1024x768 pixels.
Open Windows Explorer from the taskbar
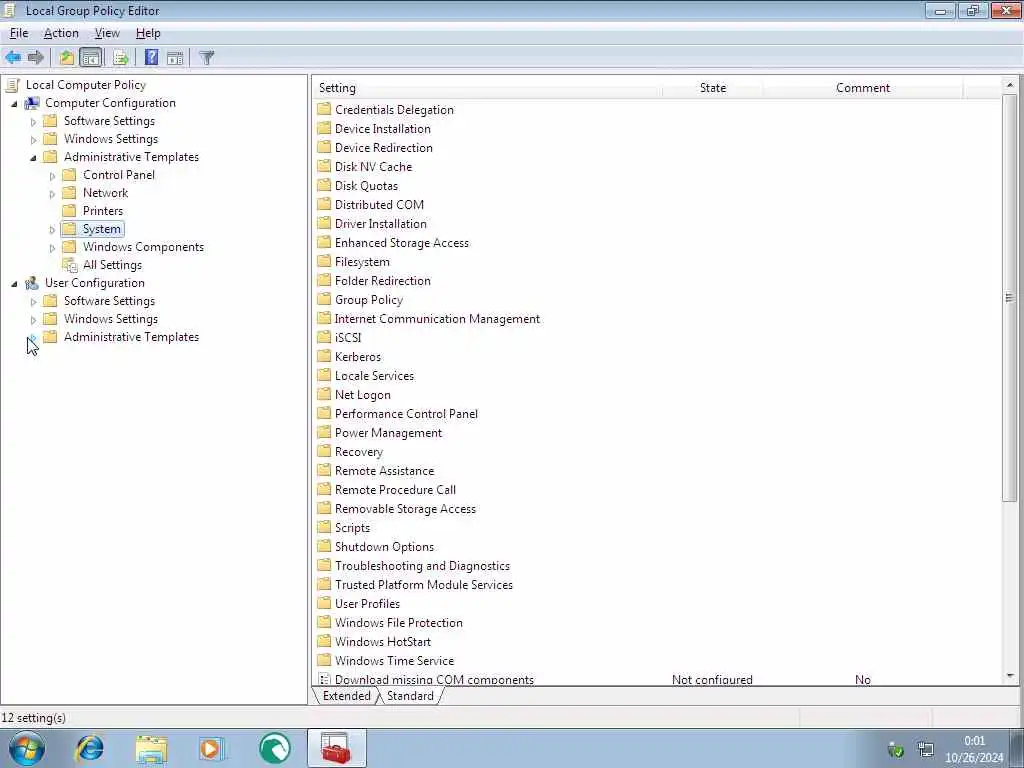point(152,748)
